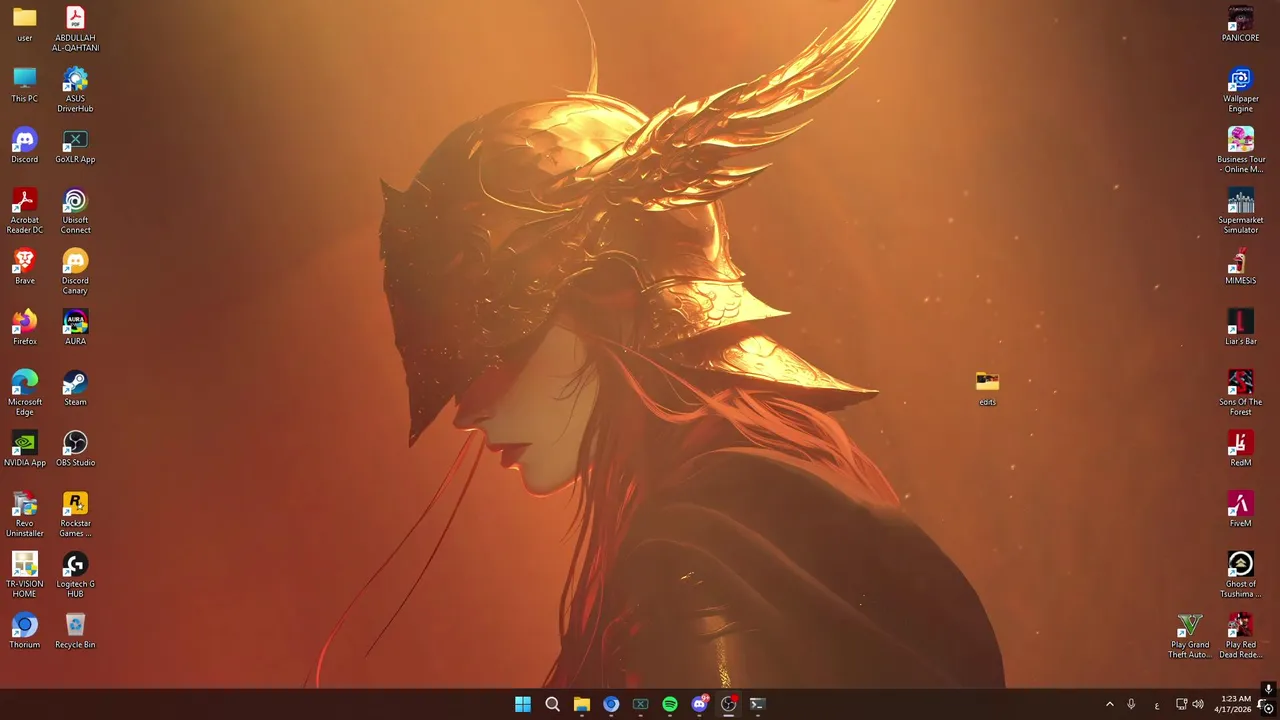Expand hidden system tray icons chevron
Image resolution: width=1280 pixels, height=720 pixels.
pyautogui.click(x=1109, y=704)
